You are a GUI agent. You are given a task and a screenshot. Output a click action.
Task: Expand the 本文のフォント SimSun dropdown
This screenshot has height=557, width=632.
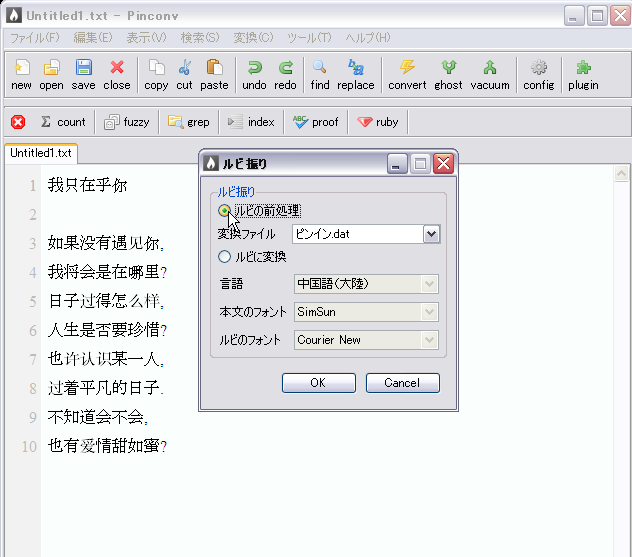[x=430, y=312]
